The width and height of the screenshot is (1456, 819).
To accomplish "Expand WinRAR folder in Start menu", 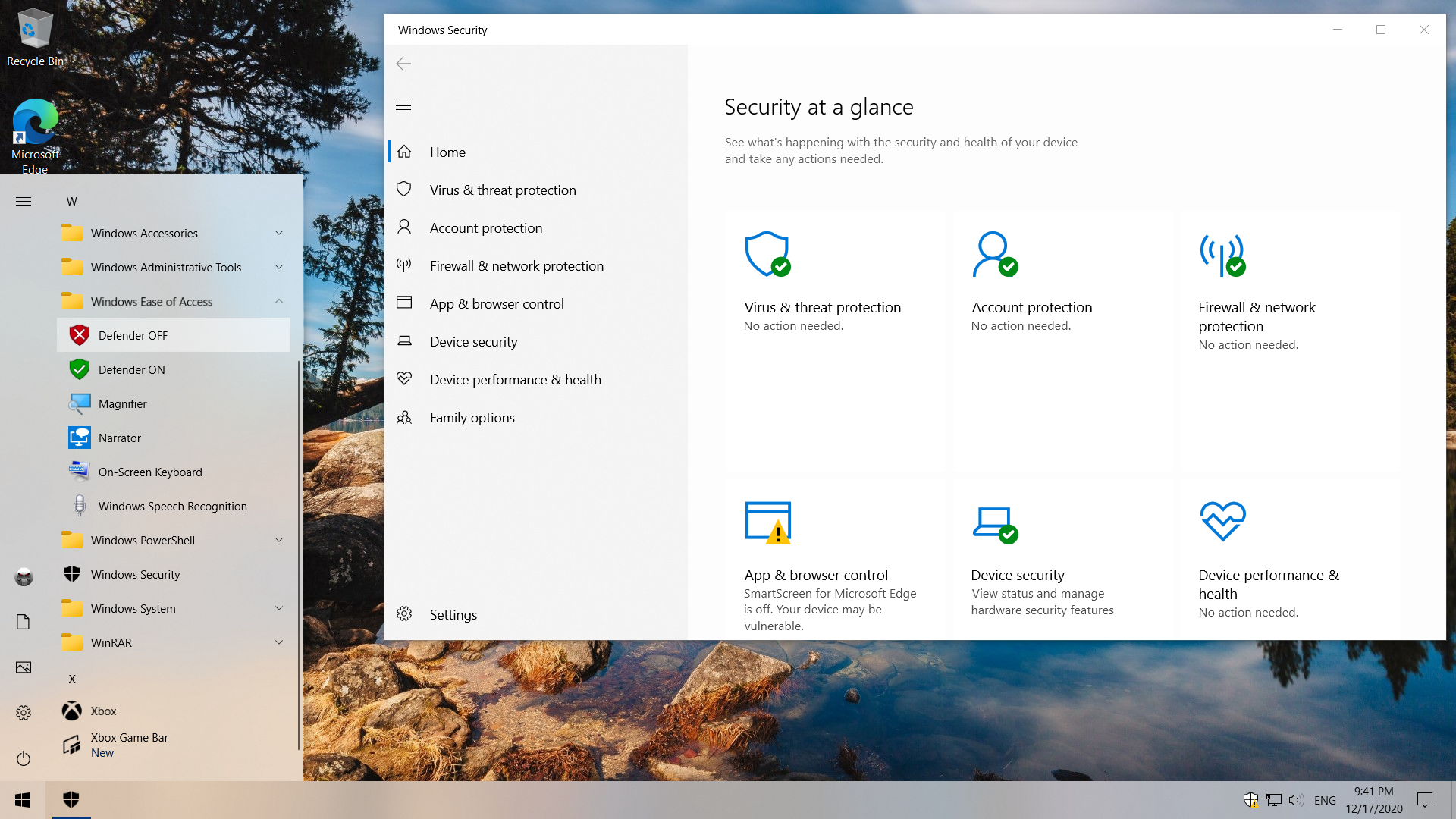I will [x=279, y=642].
